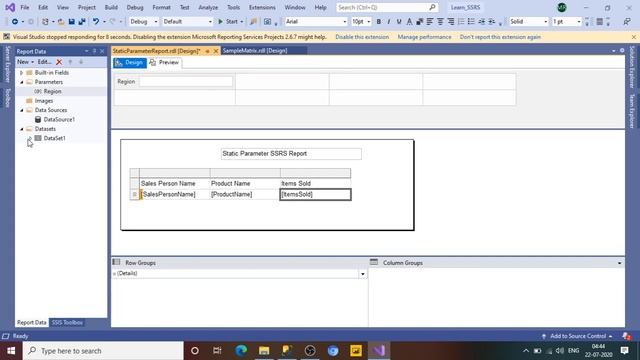Click the Edit button in Report Data
640x360 pixels.
tap(44, 62)
